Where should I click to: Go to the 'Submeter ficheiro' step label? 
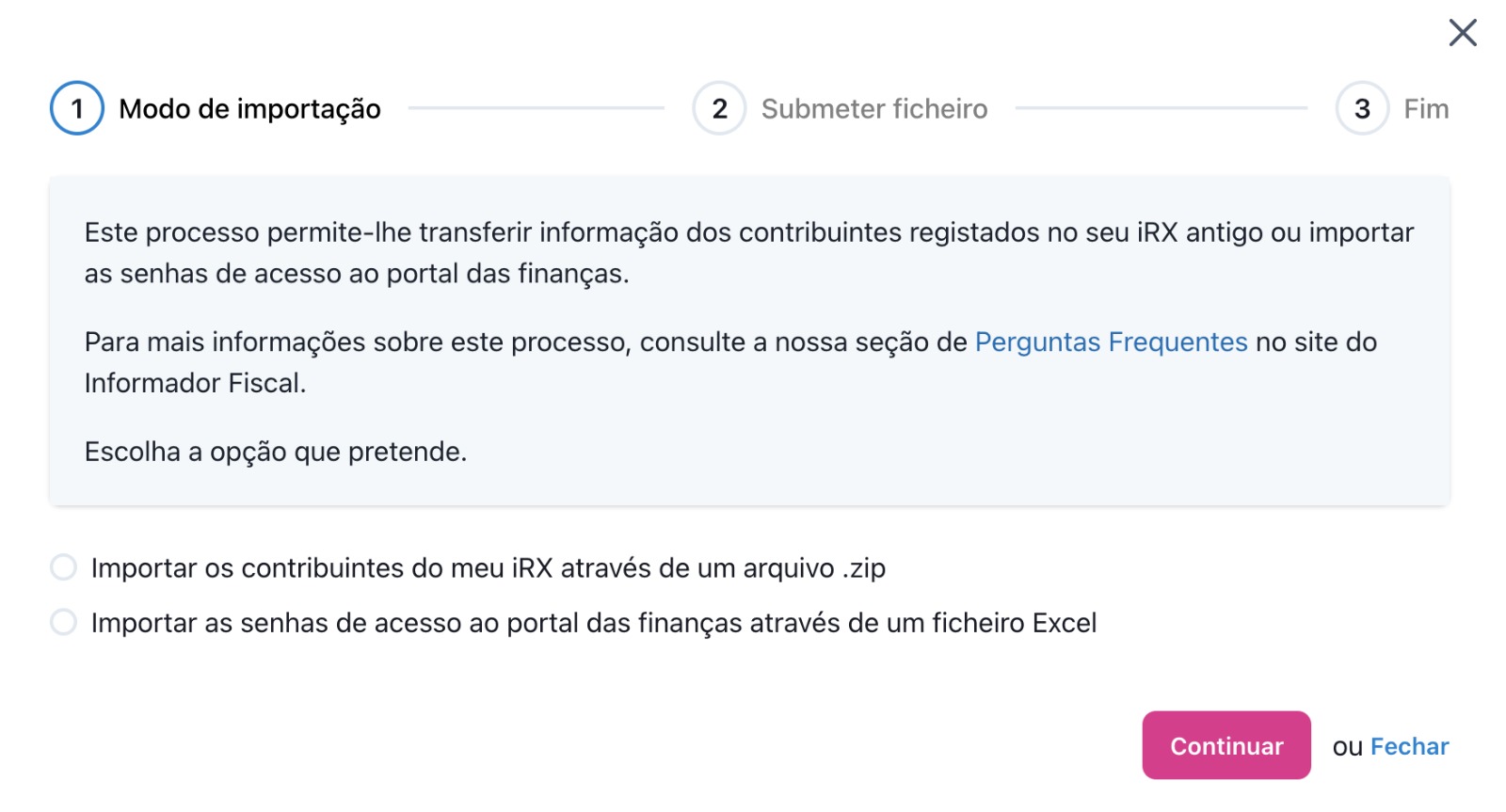[x=874, y=109]
